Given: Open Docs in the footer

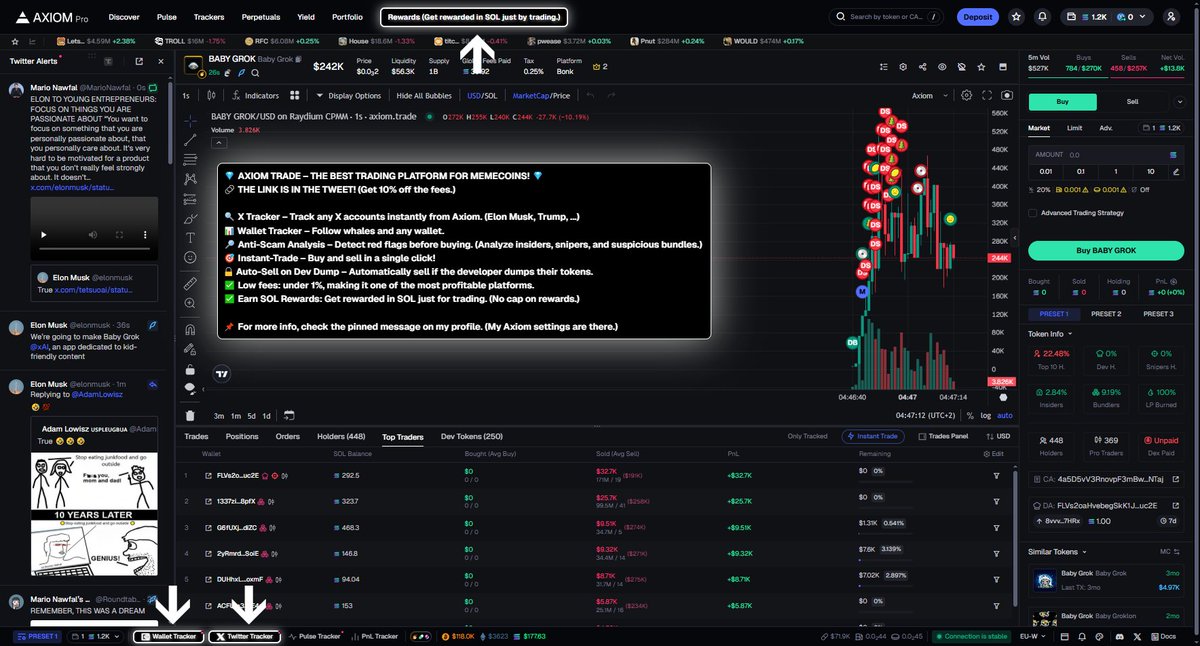Looking at the screenshot, I should pyautogui.click(x=1163, y=636).
